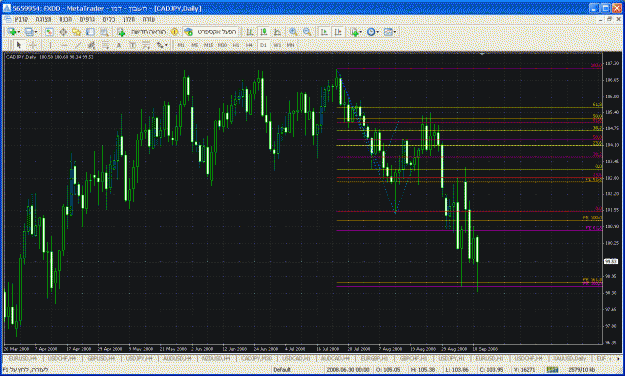Screen dimensions: 625x376
Task: Click the Default profile in status bar
Action: 282,370
